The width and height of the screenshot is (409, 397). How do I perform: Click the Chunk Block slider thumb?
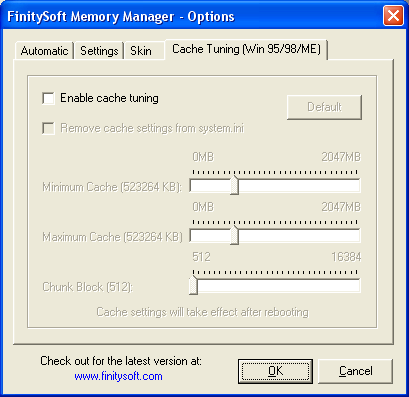click(193, 285)
